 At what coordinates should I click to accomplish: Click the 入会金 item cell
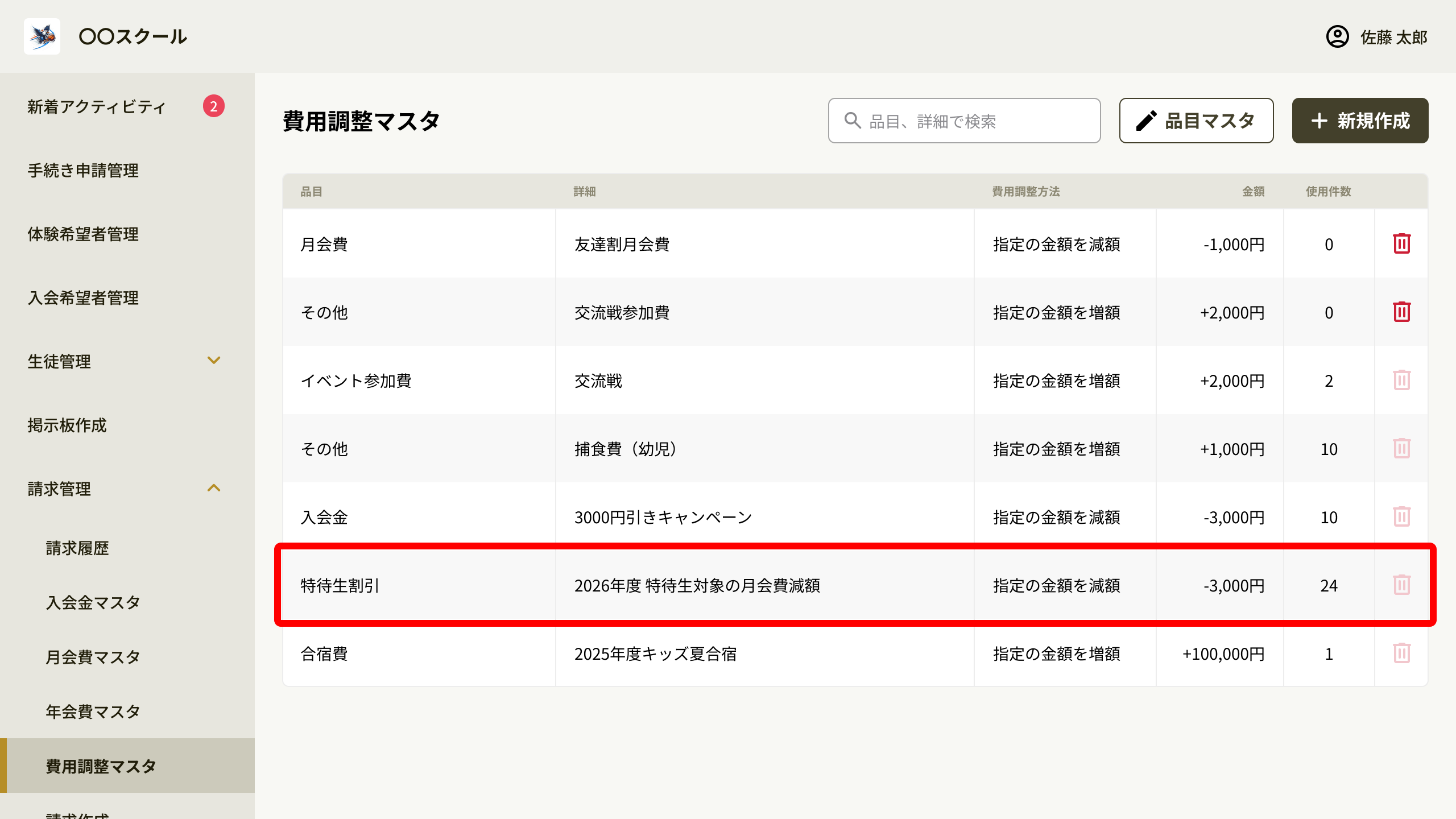pos(419,517)
